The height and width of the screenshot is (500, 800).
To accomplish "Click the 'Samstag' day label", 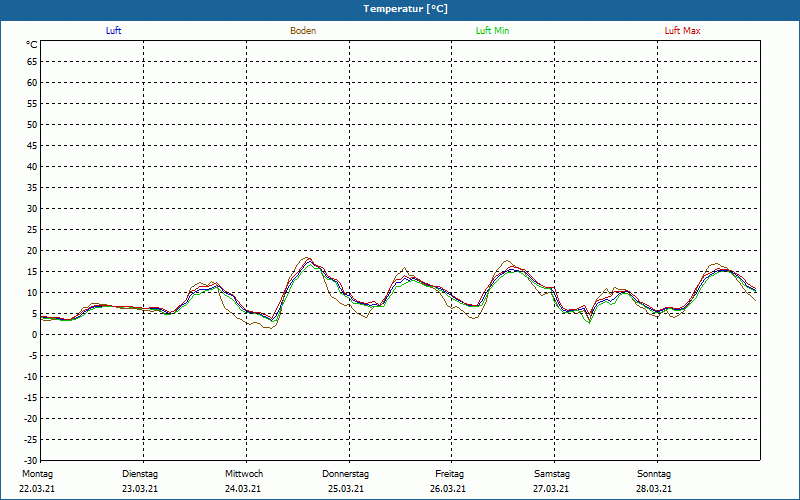I will [552, 474].
